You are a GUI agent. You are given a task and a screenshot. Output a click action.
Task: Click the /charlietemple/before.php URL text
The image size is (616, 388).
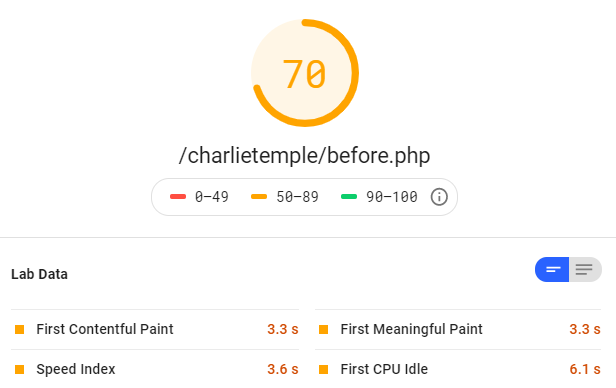304,156
